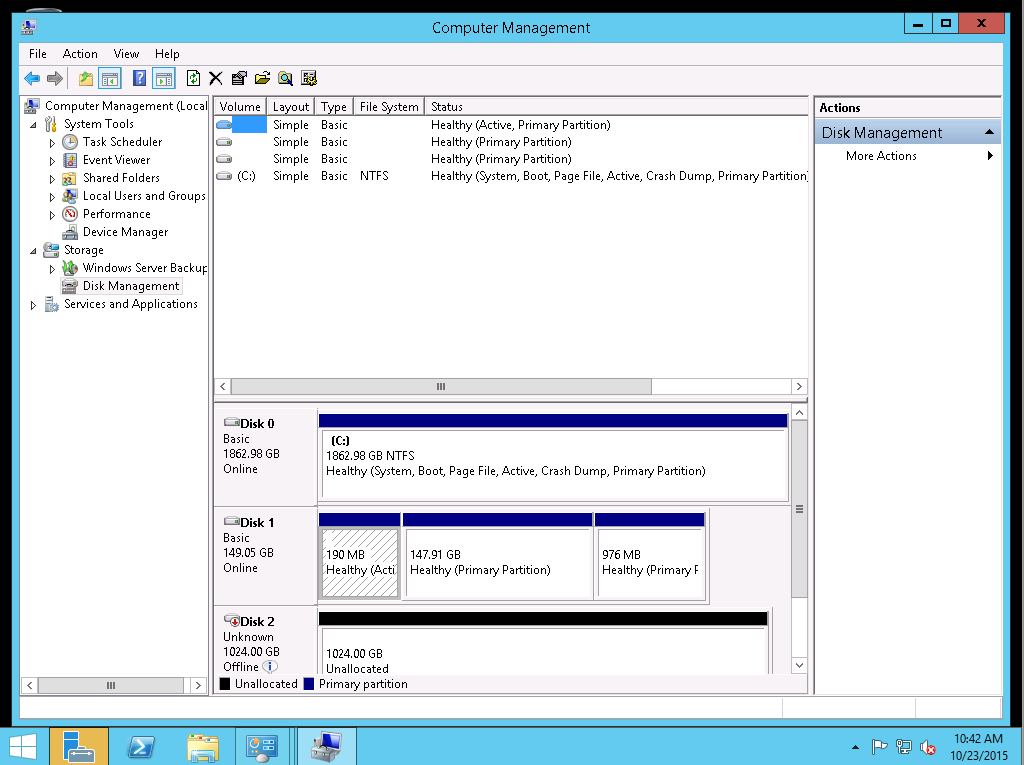Click the volume list horizontal scrollbar

click(440, 386)
